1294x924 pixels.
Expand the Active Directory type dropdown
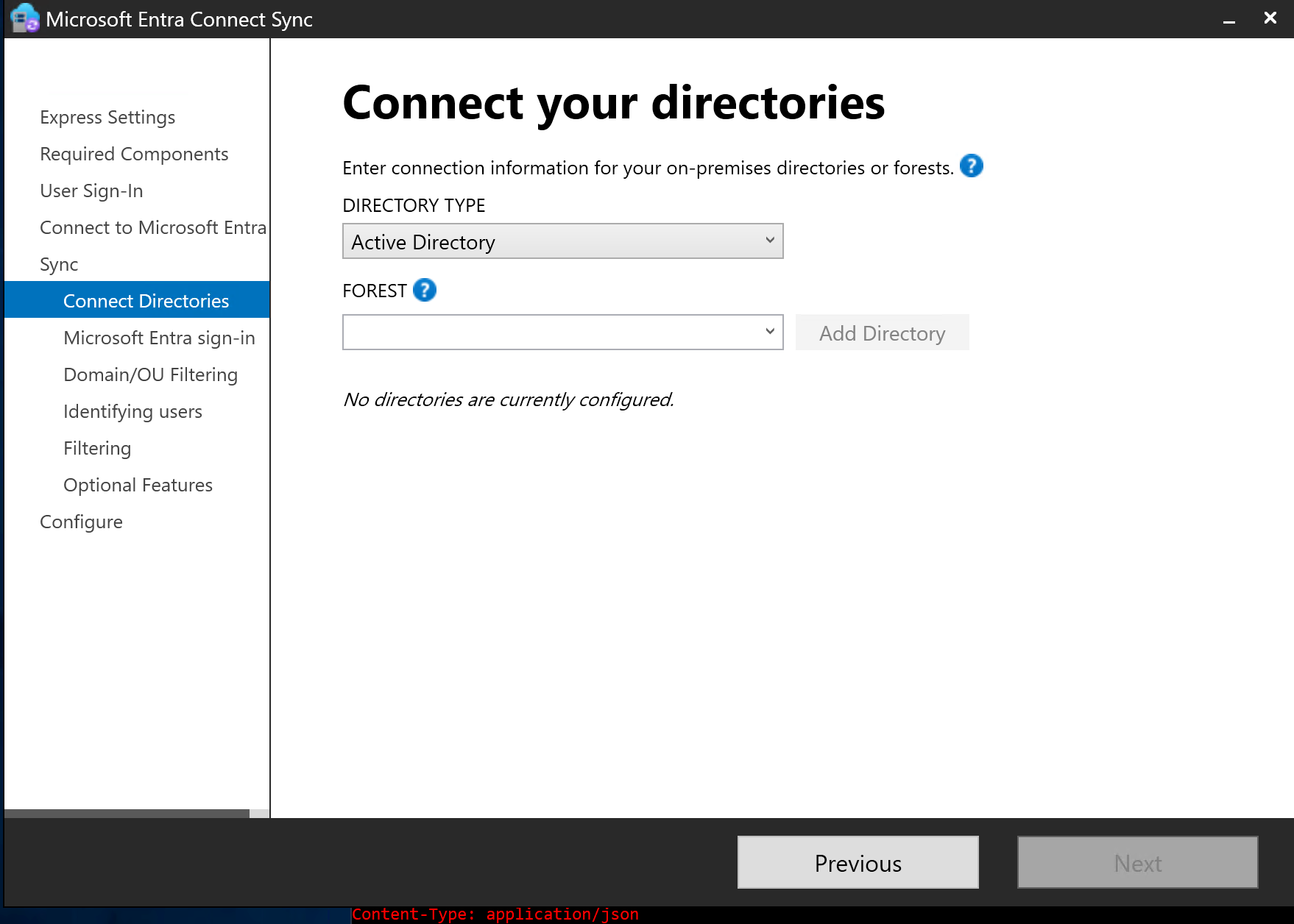click(x=562, y=241)
